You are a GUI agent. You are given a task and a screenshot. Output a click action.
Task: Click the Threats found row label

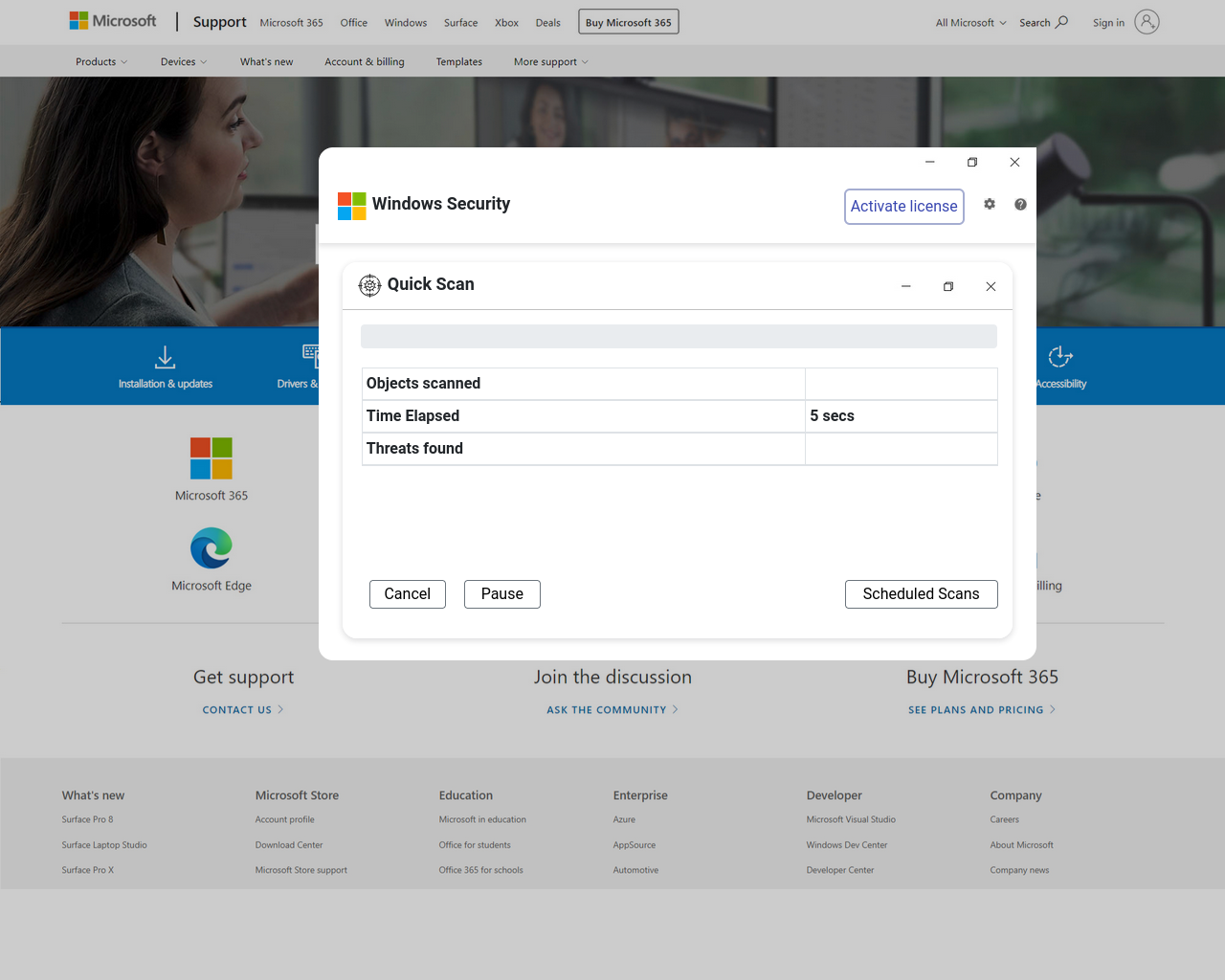click(414, 449)
